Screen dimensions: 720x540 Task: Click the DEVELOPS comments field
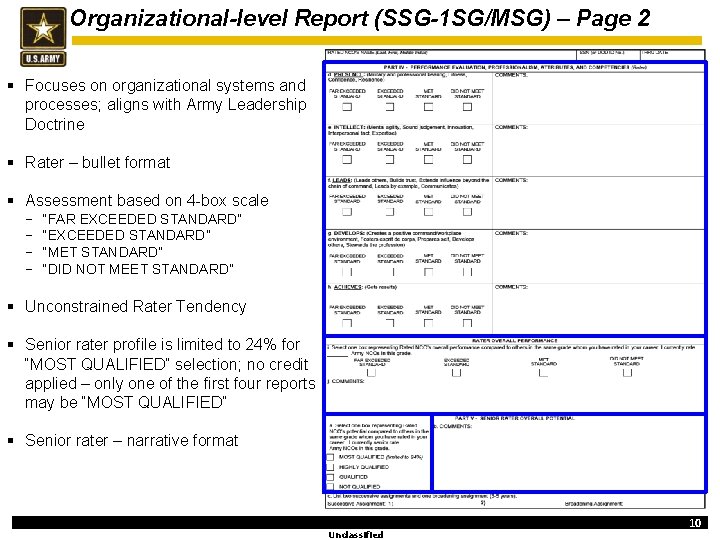coord(598,256)
